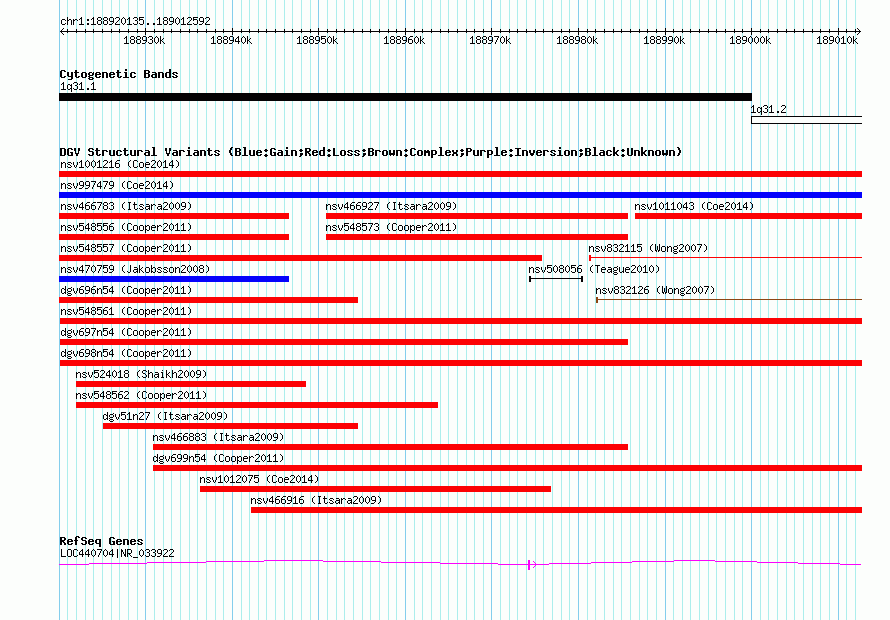Open dgv697n54 (Cooper2011) variant

point(343,342)
